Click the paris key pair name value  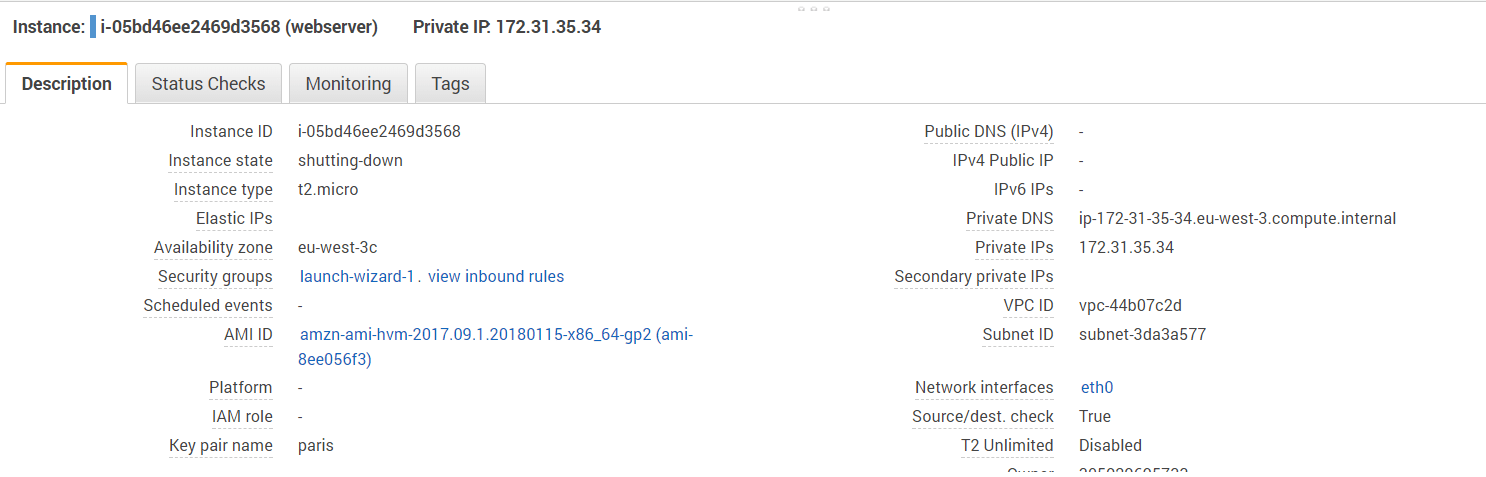(316, 446)
